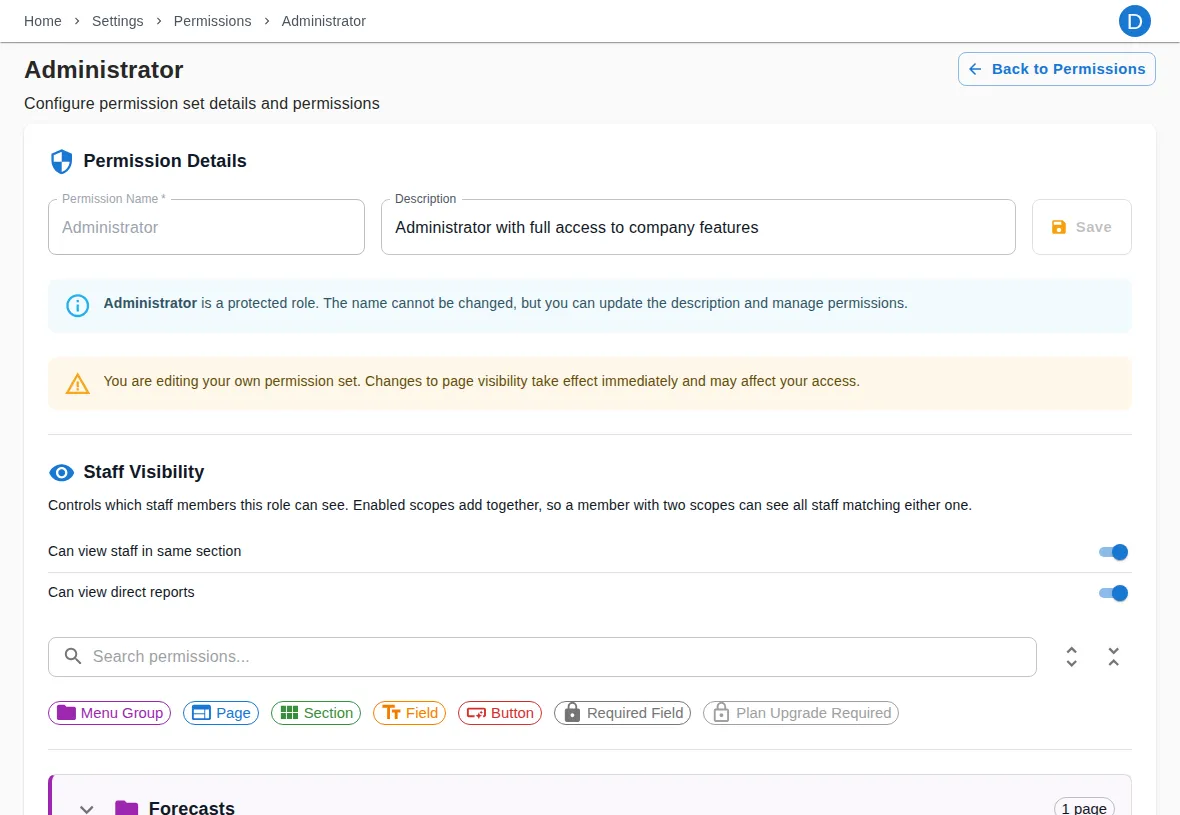The image size is (1180, 815).
Task: Click the Permission Details heading
Action: coord(165,161)
